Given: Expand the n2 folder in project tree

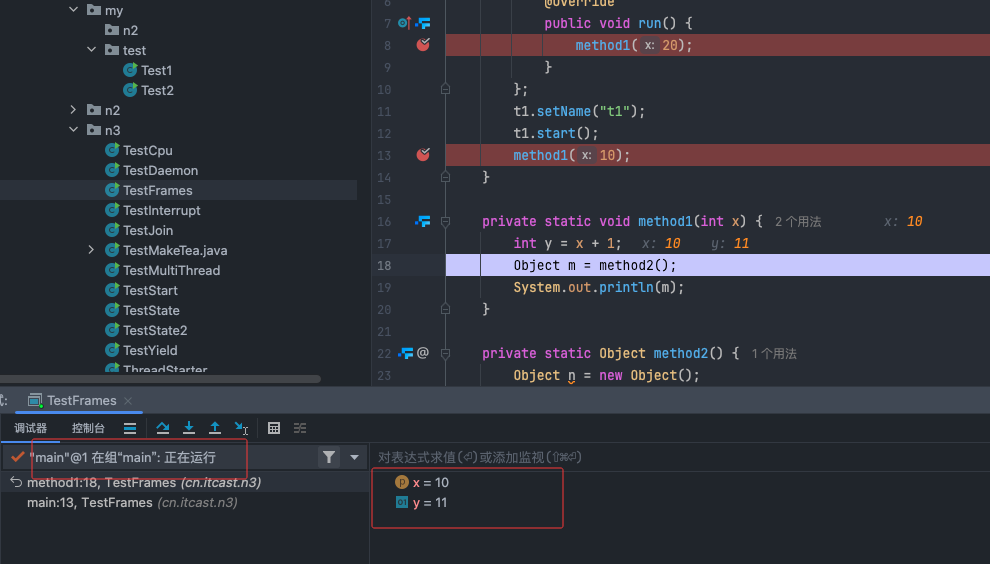Looking at the screenshot, I should pyautogui.click(x=74, y=110).
